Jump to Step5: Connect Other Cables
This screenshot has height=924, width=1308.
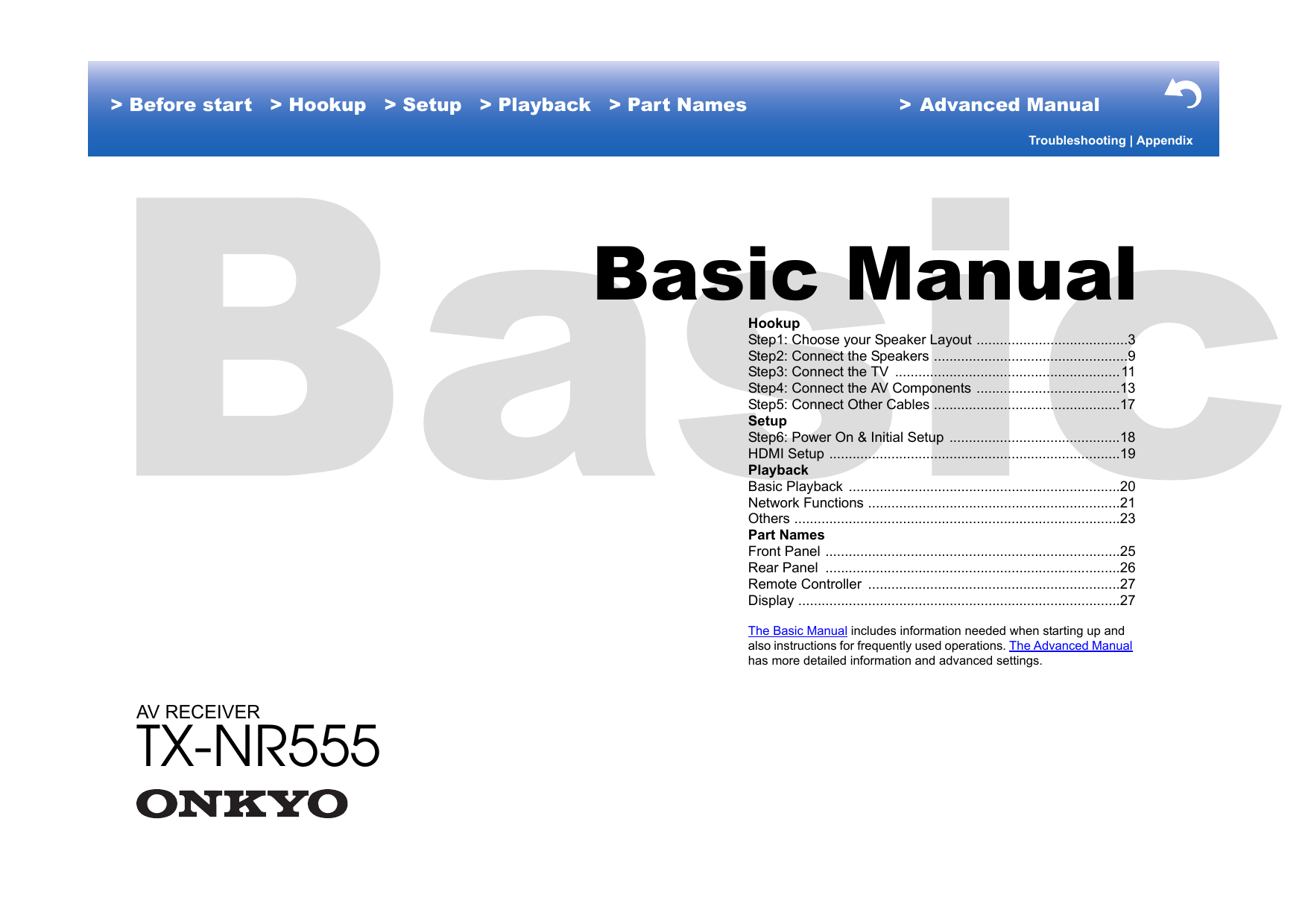point(941,405)
